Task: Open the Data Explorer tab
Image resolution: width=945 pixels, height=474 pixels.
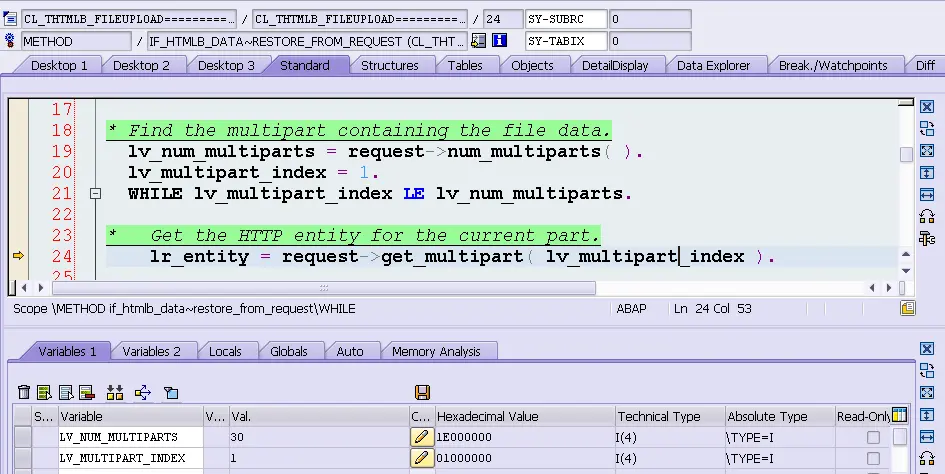Action: (714, 65)
